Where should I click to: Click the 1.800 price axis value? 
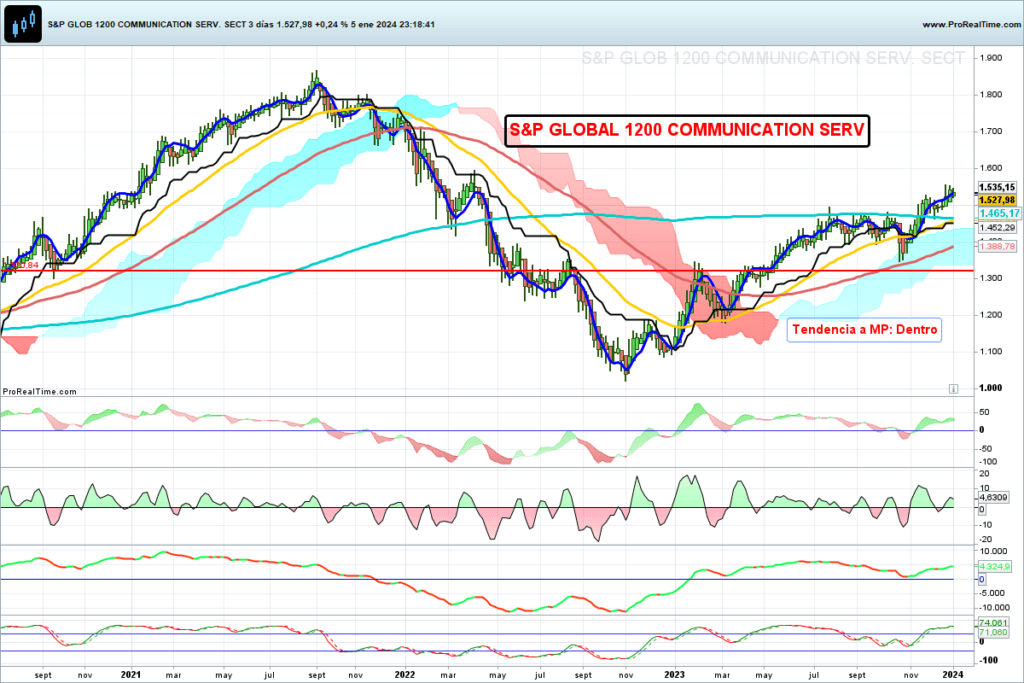pos(991,95)
